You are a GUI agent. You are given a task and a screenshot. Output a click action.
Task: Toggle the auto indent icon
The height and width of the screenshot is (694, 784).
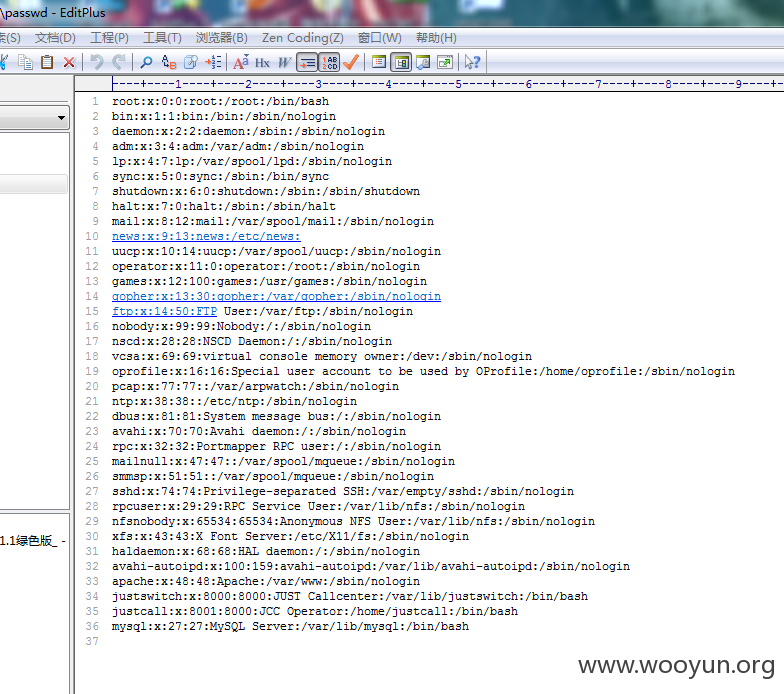click(307, 62)
